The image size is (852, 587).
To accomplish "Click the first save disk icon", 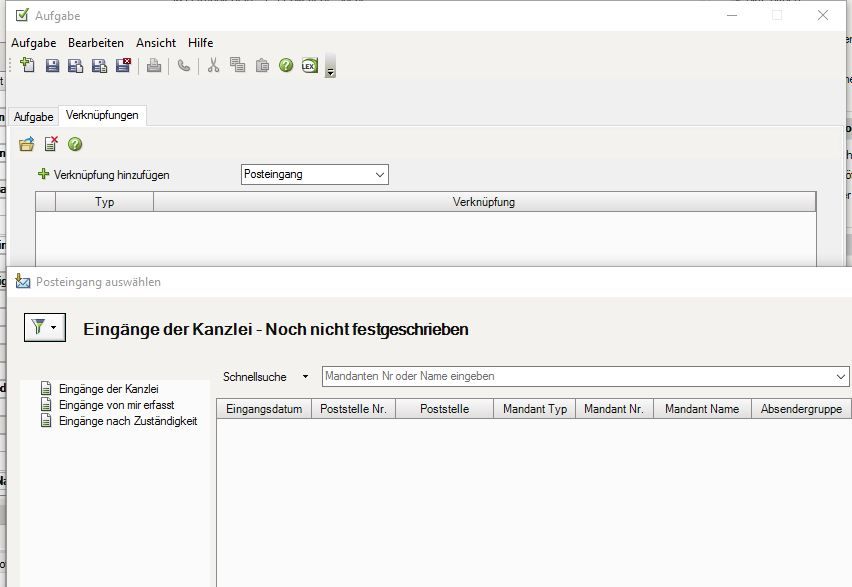I will coord(52,66).
